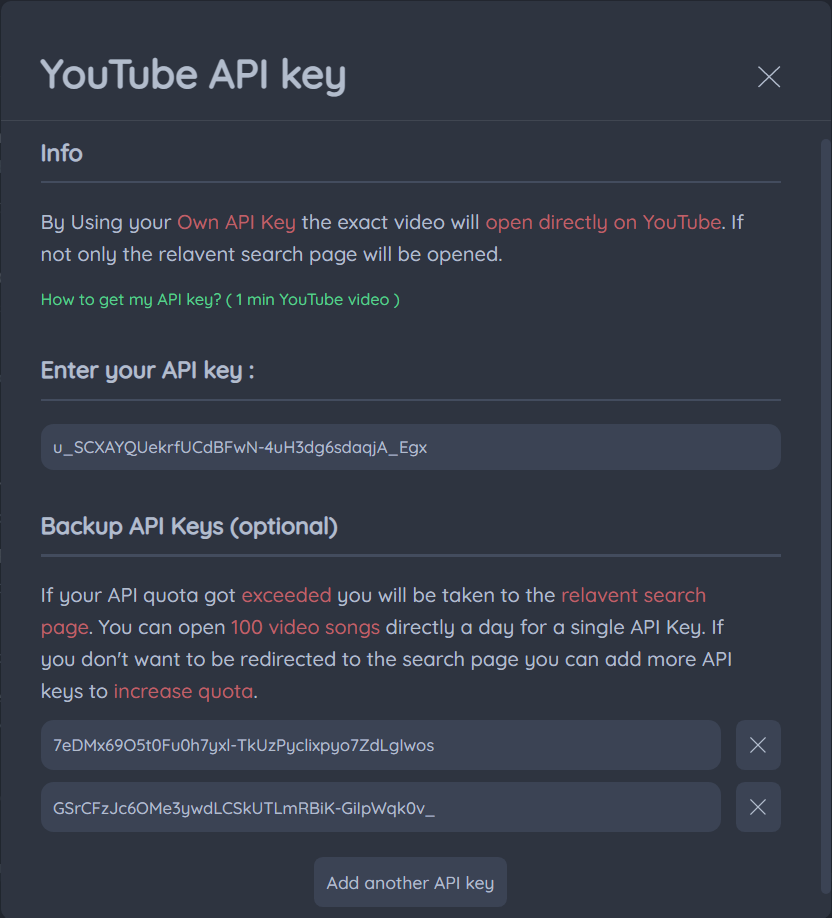Click 'open directly on YouTube' red text
This screenshot has height=918, width=832.
point(603,222)
